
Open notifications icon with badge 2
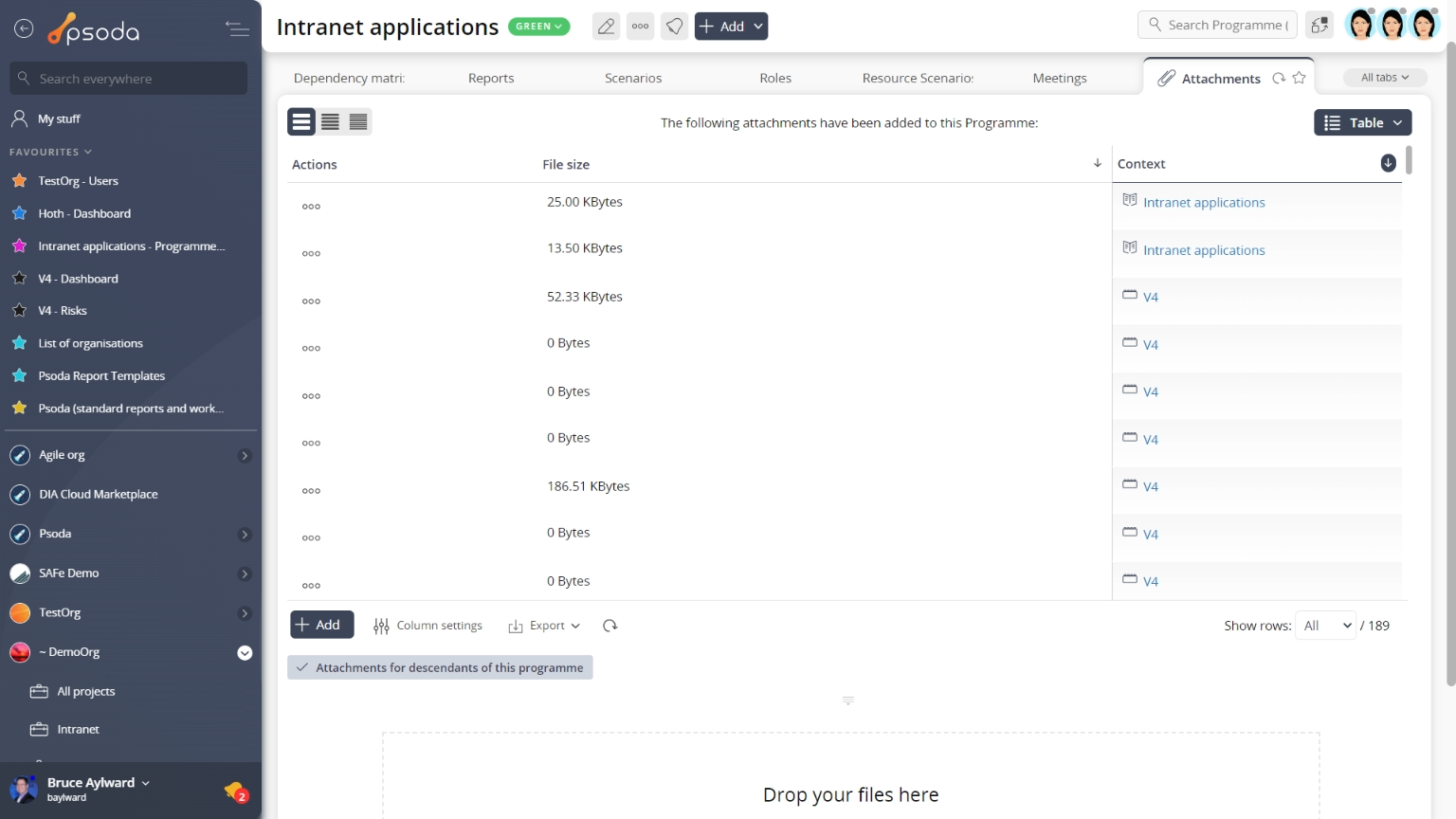(236, 791)
